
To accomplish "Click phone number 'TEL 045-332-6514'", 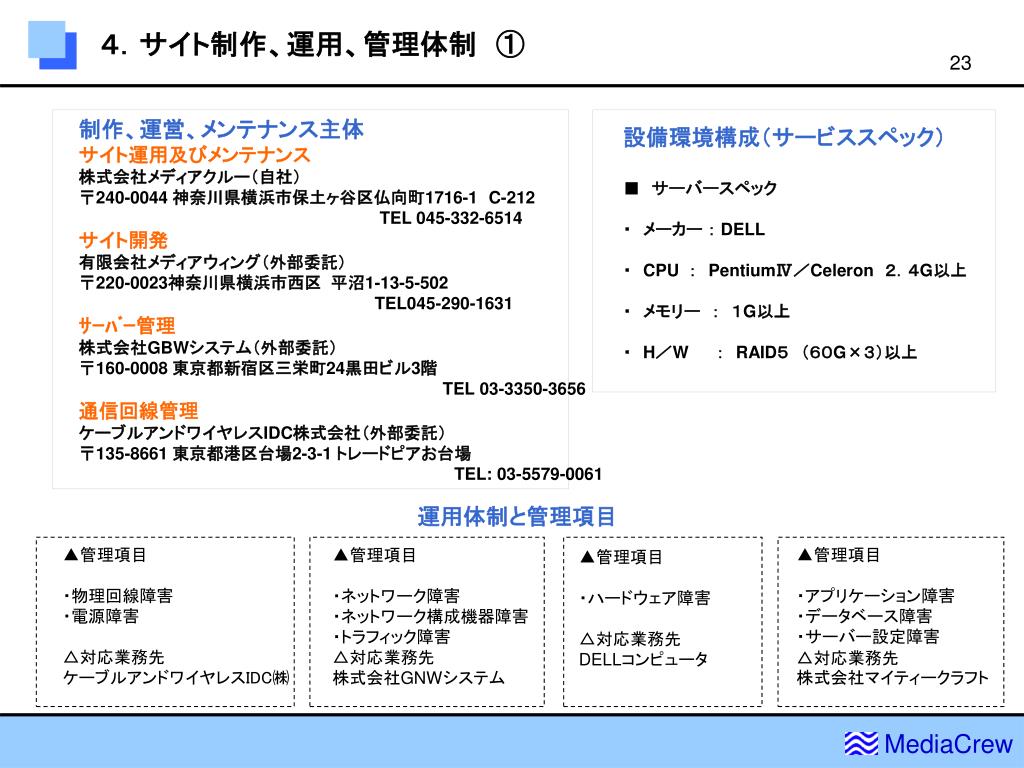I will [x=451, y=218].
